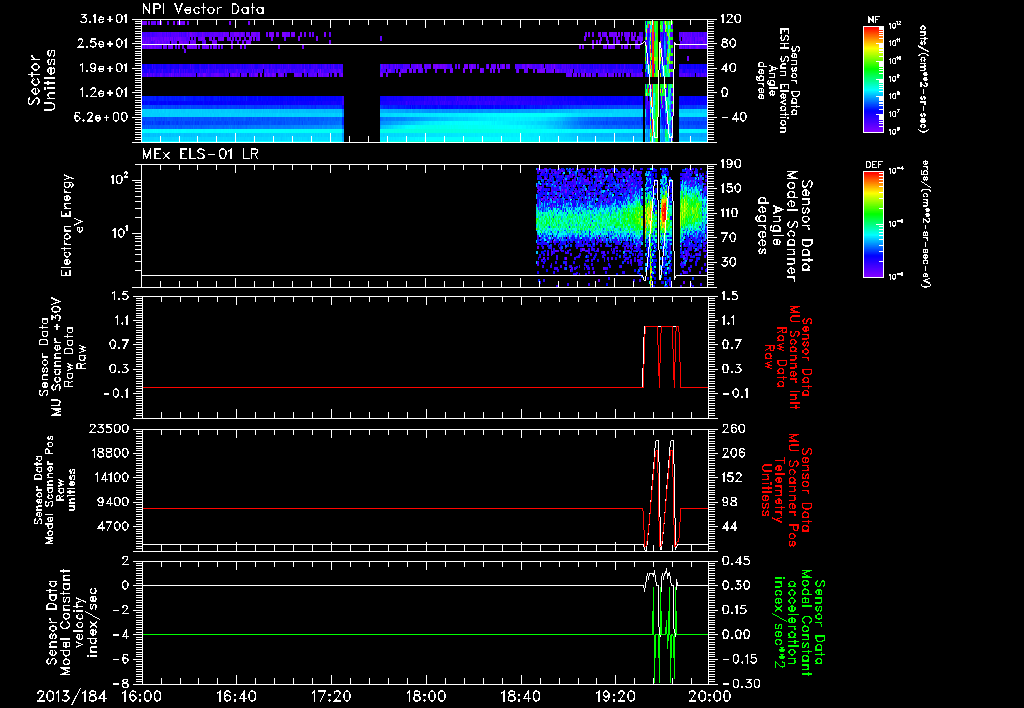Click the DEF color bar gradient
Viewport: 1024px width, 708px height.
coord(873,223)
